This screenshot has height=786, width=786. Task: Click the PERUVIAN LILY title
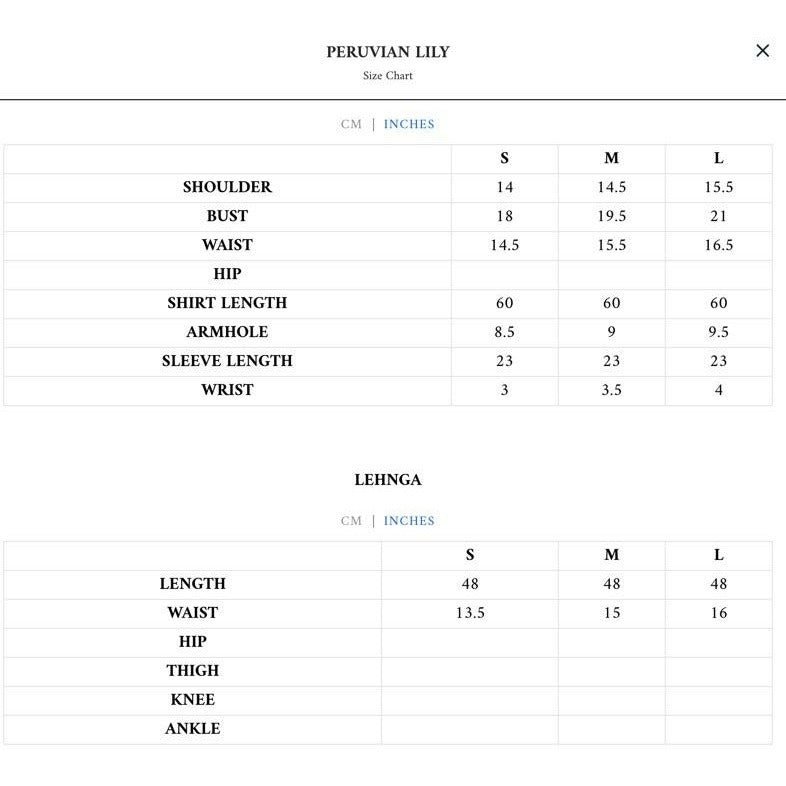pos(388,52)
